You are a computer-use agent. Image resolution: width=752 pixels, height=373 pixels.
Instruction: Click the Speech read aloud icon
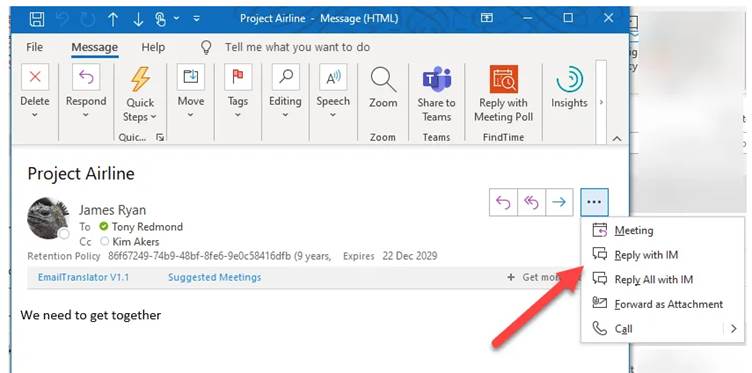tap(333, 77)
